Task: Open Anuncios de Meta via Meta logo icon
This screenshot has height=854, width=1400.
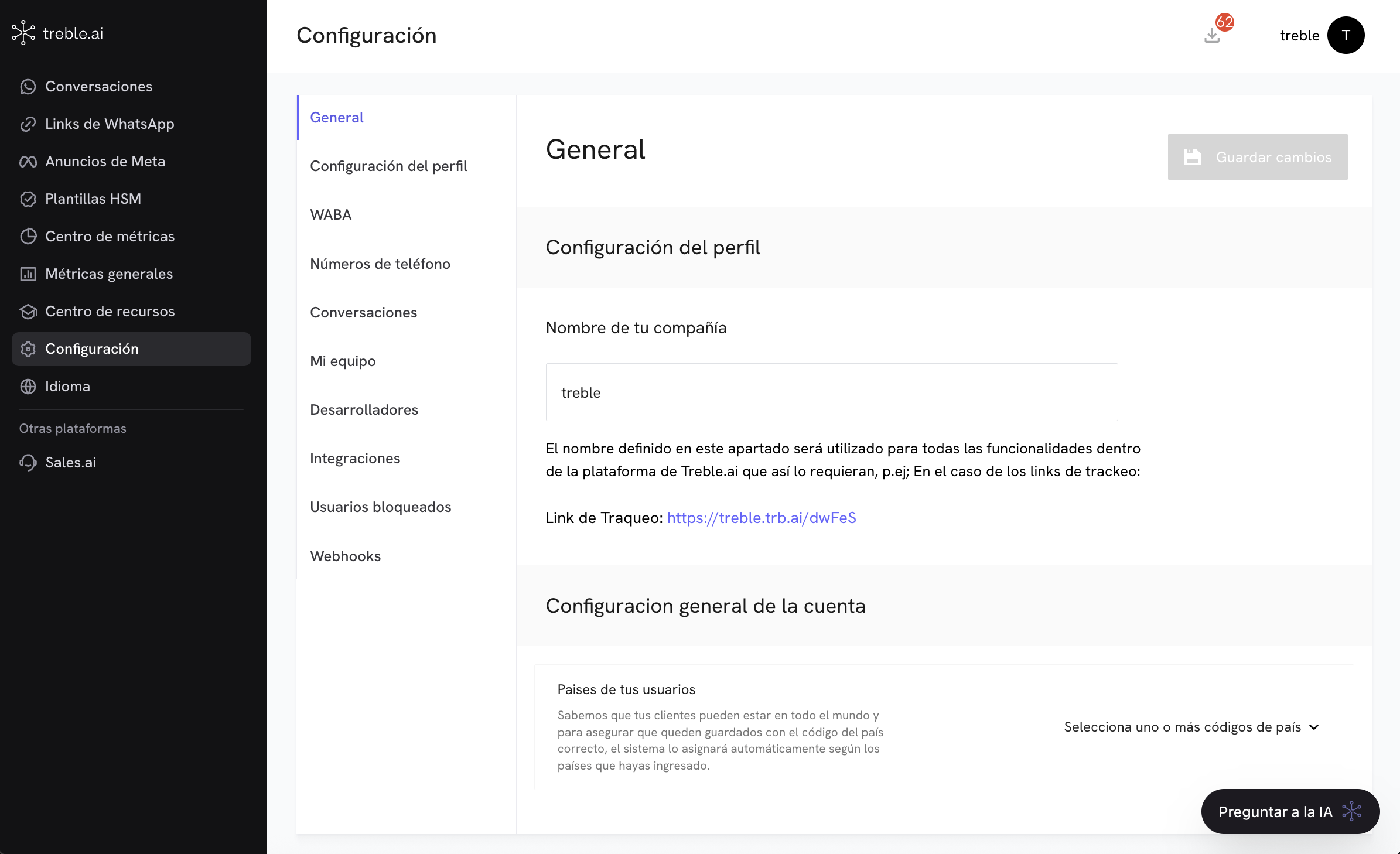Action: (x=28, y=162)
